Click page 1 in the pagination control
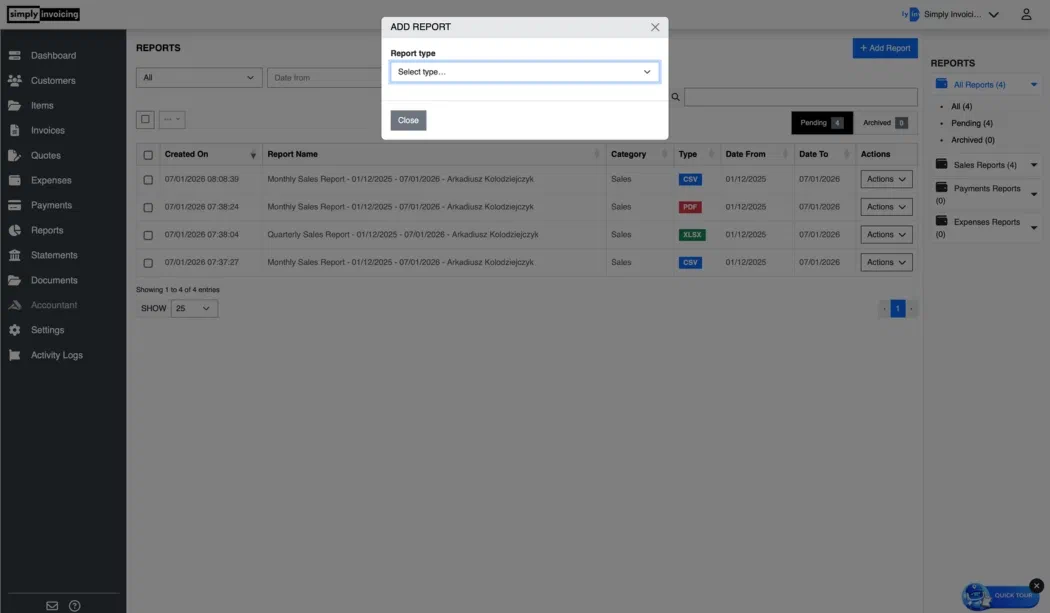1050x613 pixels. click(899, 308)
